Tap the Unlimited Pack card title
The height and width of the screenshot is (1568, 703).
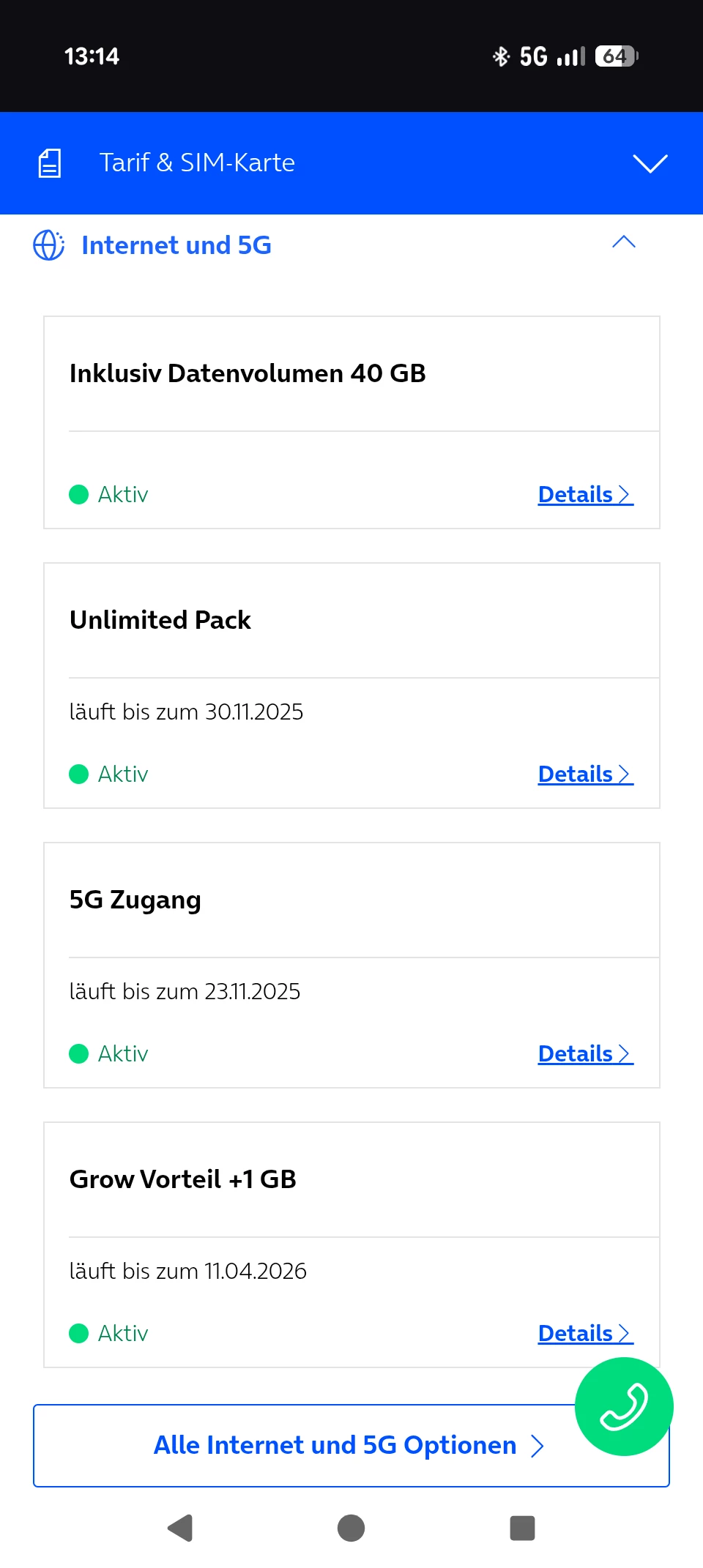point(160,620)
